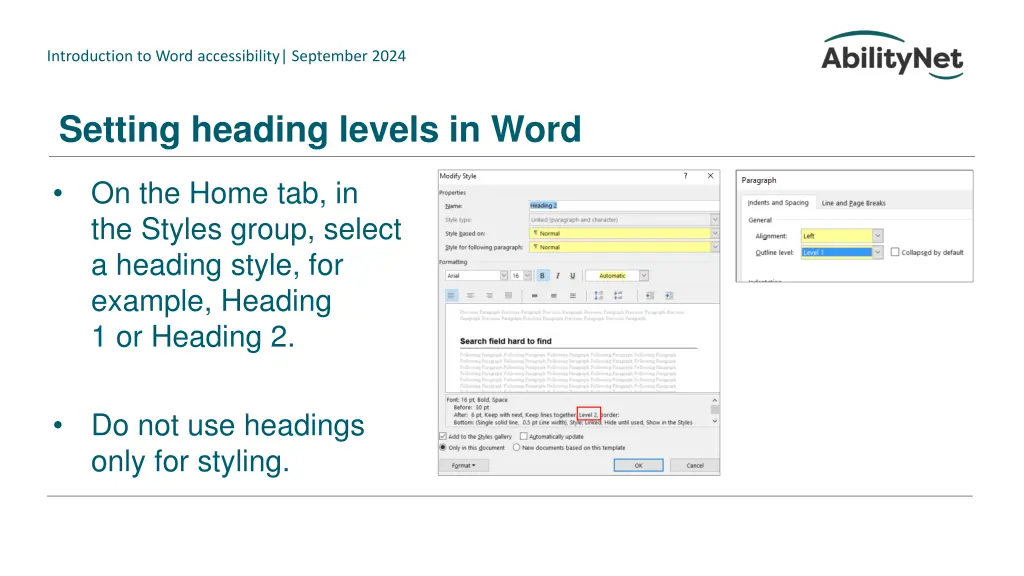Viewport: 1024px width, 576px height.
Task: Toggle Bold in Modify Style formatting
Action: point(542,276)
